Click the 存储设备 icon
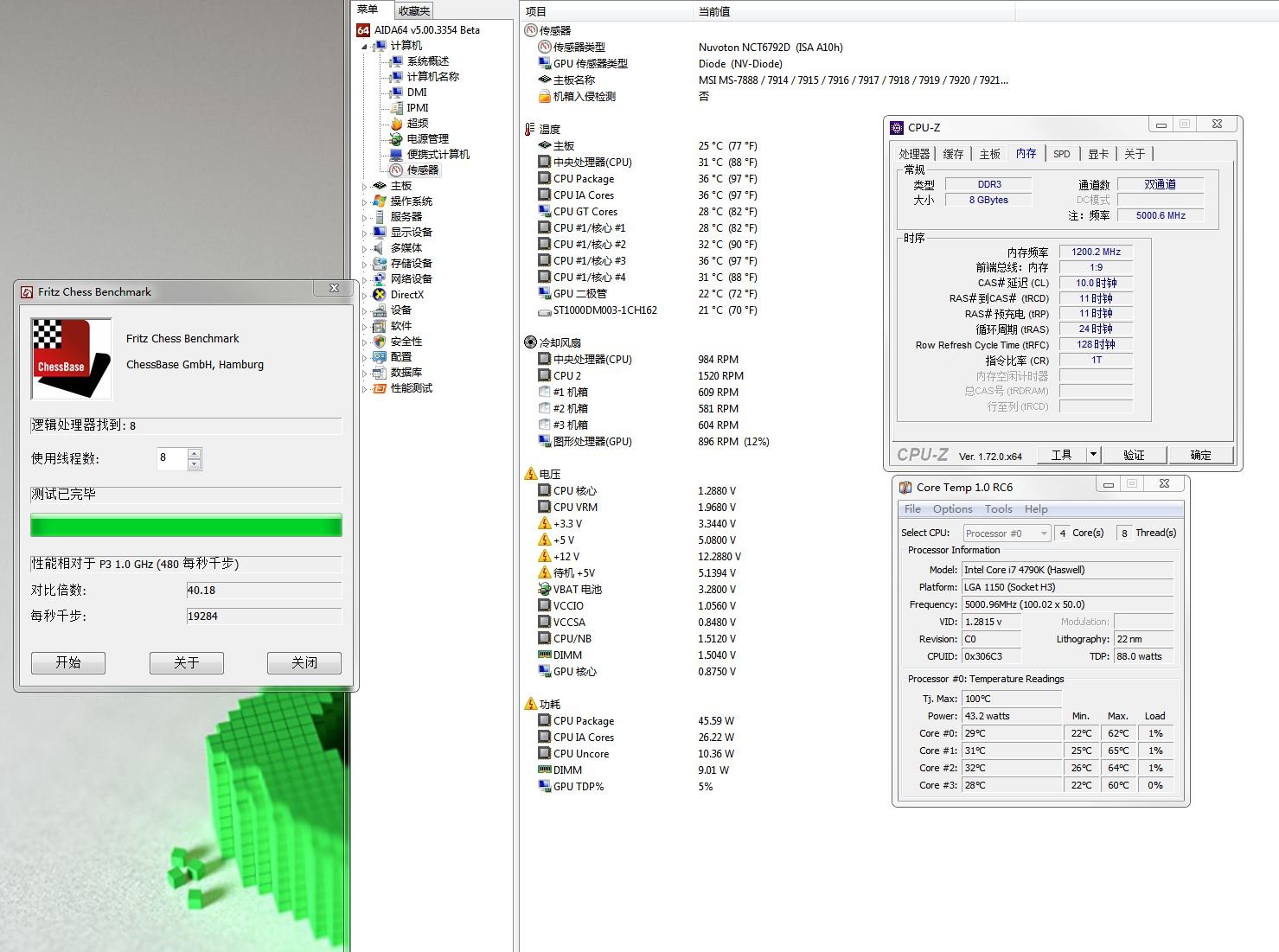Screen dimensions: 1279x952 pos(379,264)
